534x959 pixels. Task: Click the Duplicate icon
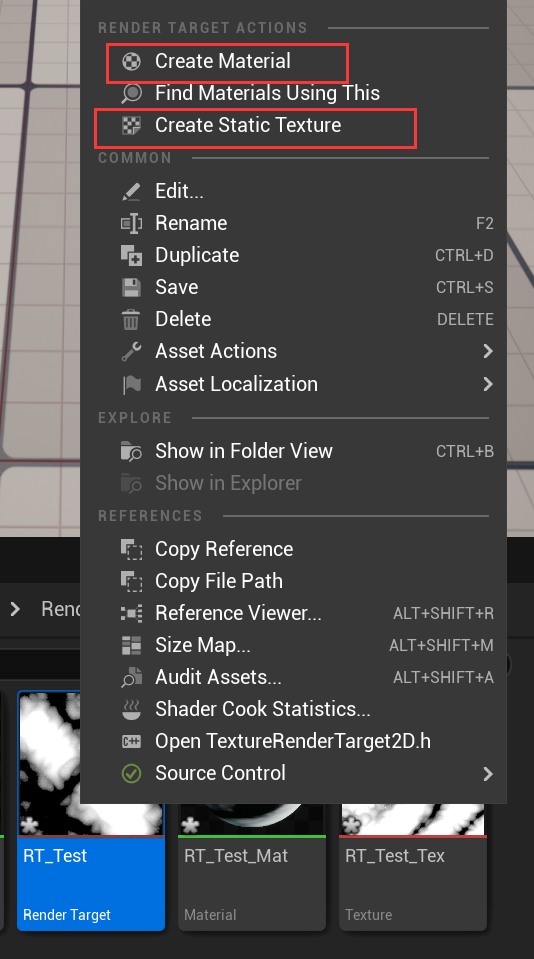(131, 255)
